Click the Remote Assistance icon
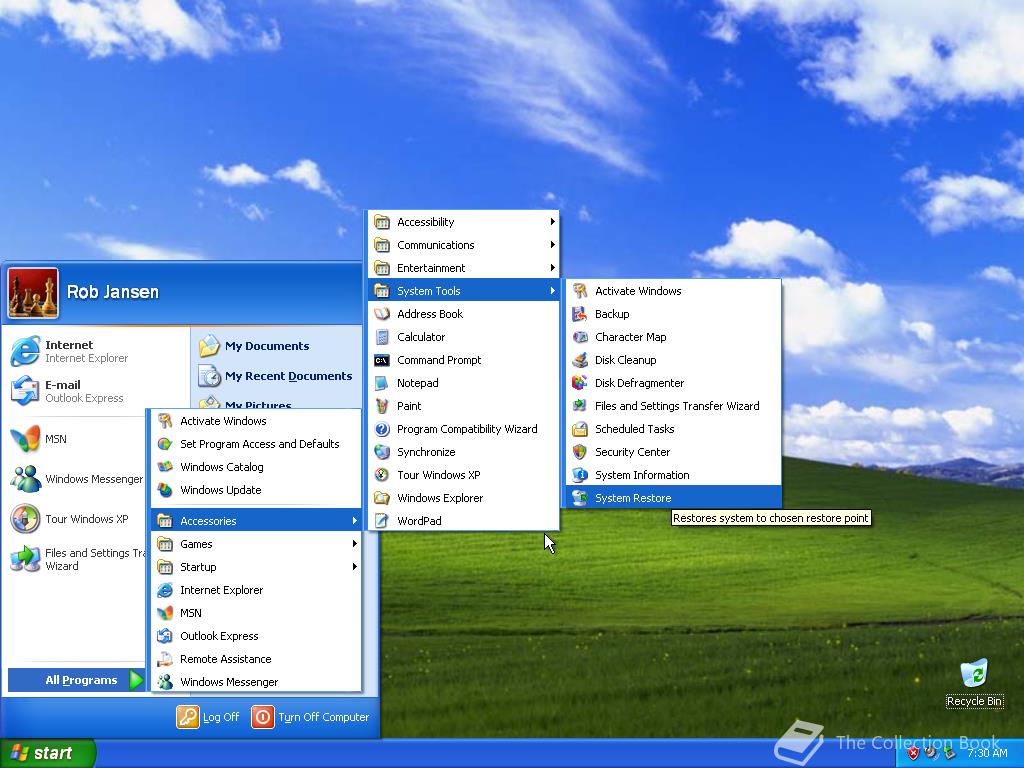 (165, 660)
